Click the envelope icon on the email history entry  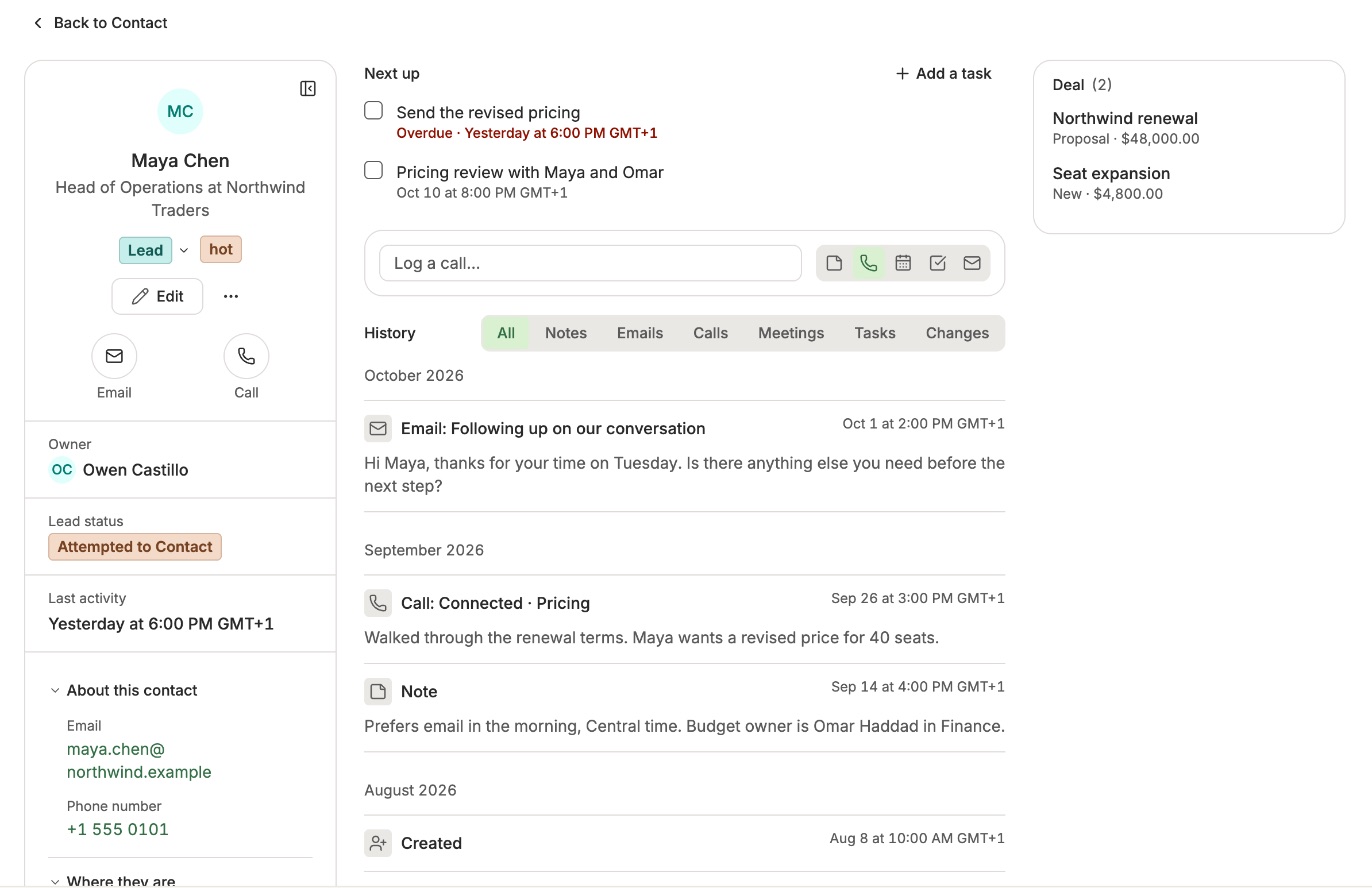coord(378,428)
